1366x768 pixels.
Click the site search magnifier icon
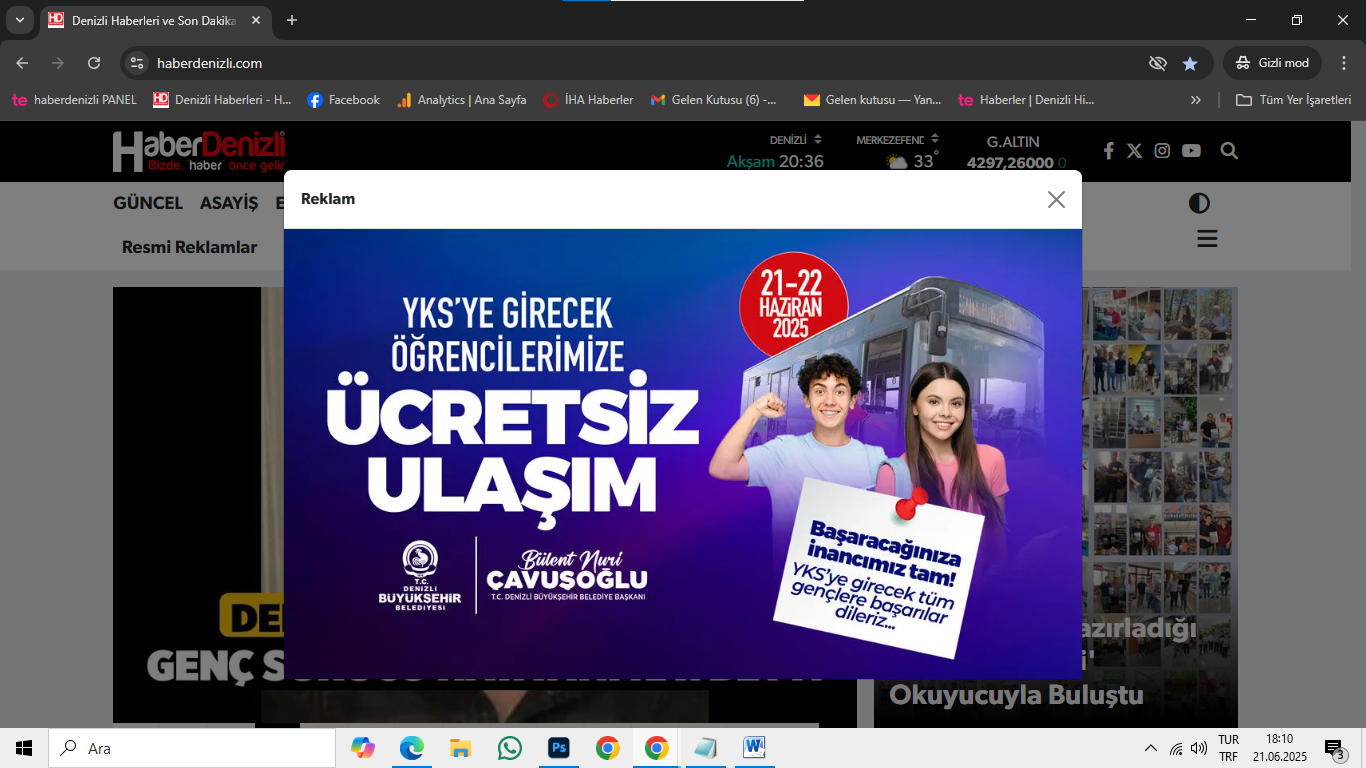point(1229,151)
